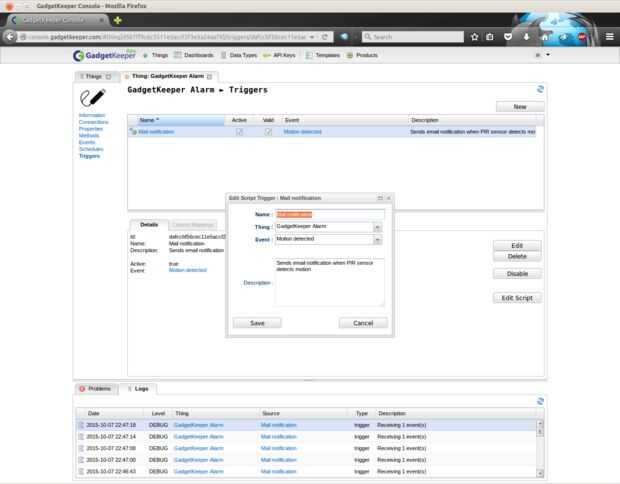Click the trigger icon beside Mail notification row
This screenshot has height=484, width=620.
(133, 131)
